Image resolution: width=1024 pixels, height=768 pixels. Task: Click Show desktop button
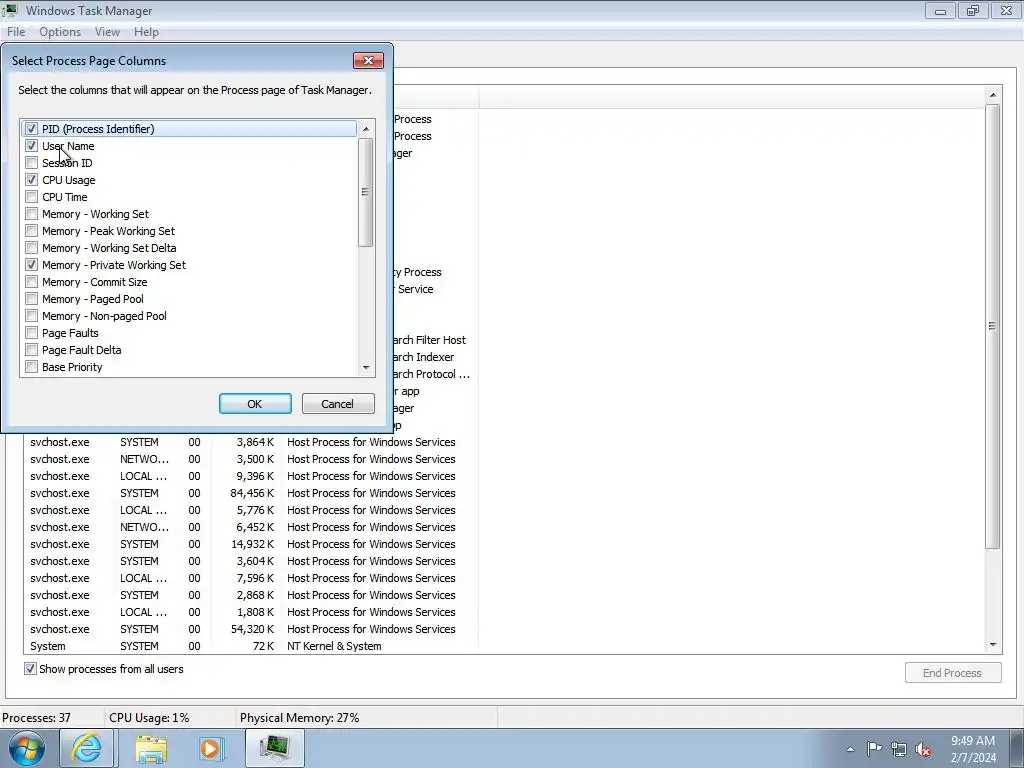1016,748
